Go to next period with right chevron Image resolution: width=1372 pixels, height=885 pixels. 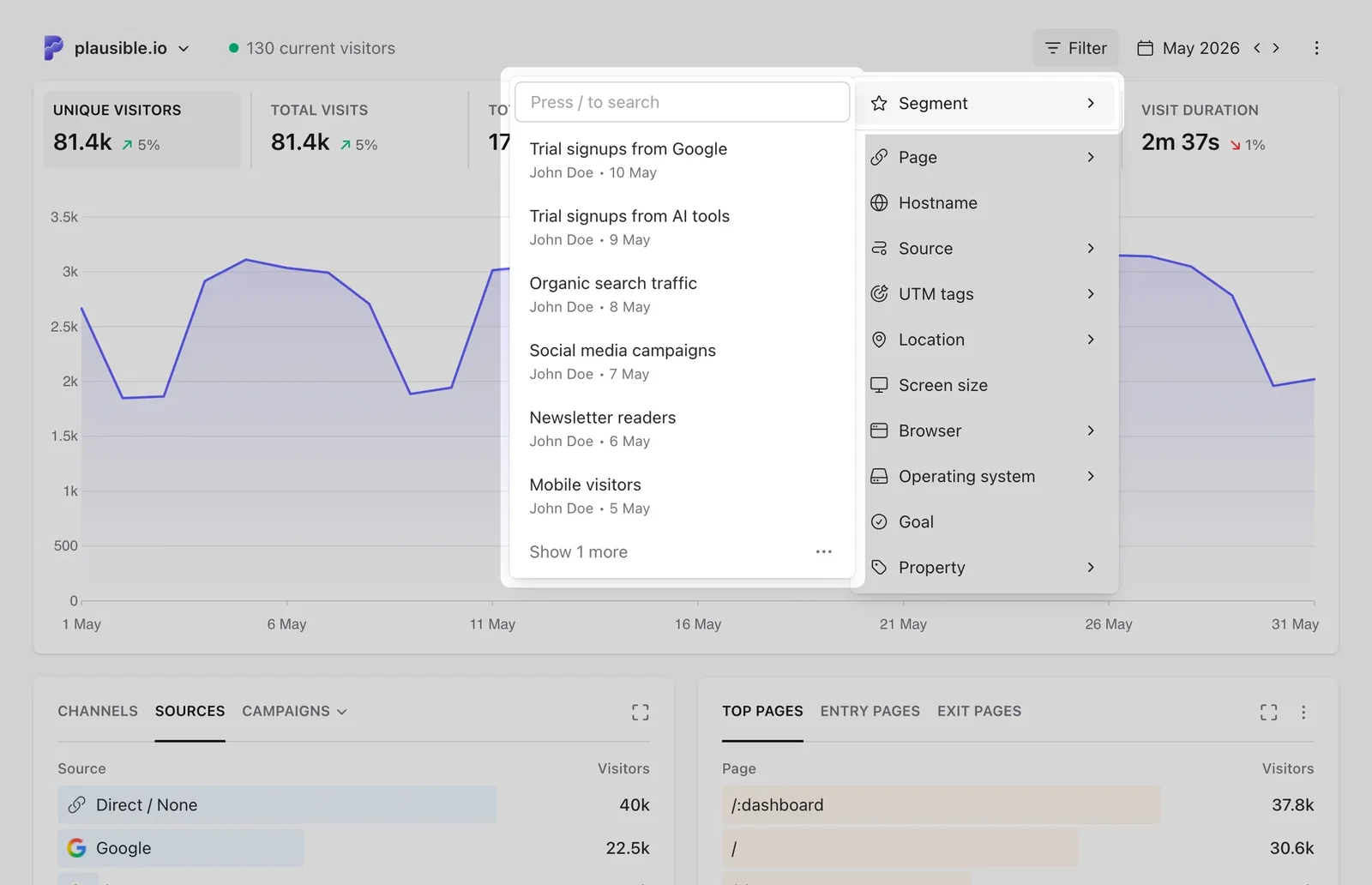coord(1276,48)
